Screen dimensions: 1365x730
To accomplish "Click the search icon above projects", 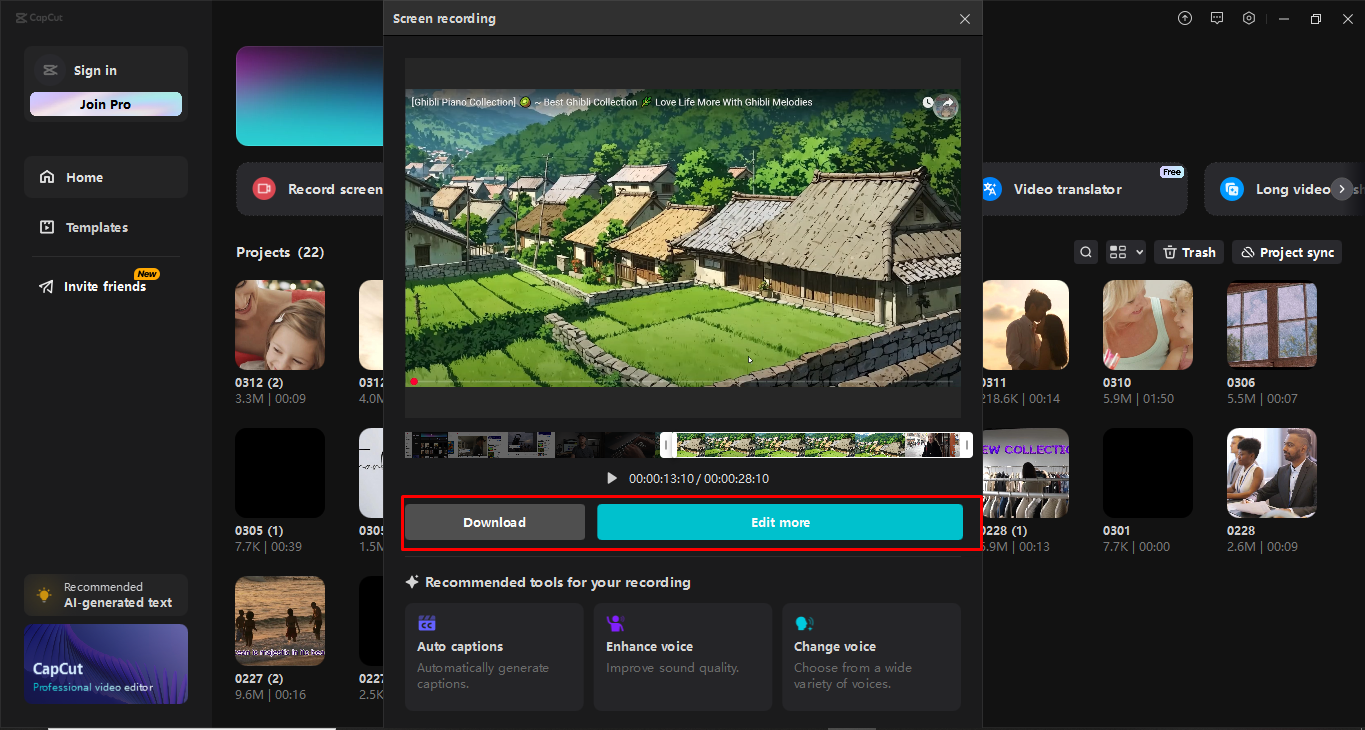I will click(x=1085, y=251).
